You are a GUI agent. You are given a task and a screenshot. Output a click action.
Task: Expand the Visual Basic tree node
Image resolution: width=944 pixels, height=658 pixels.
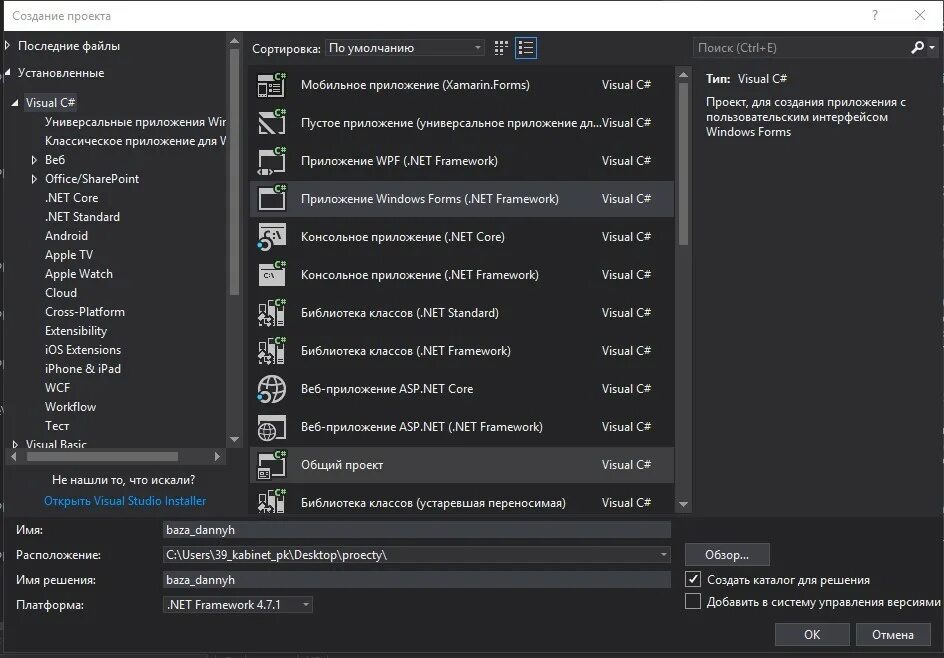click(x=15, y=444)
